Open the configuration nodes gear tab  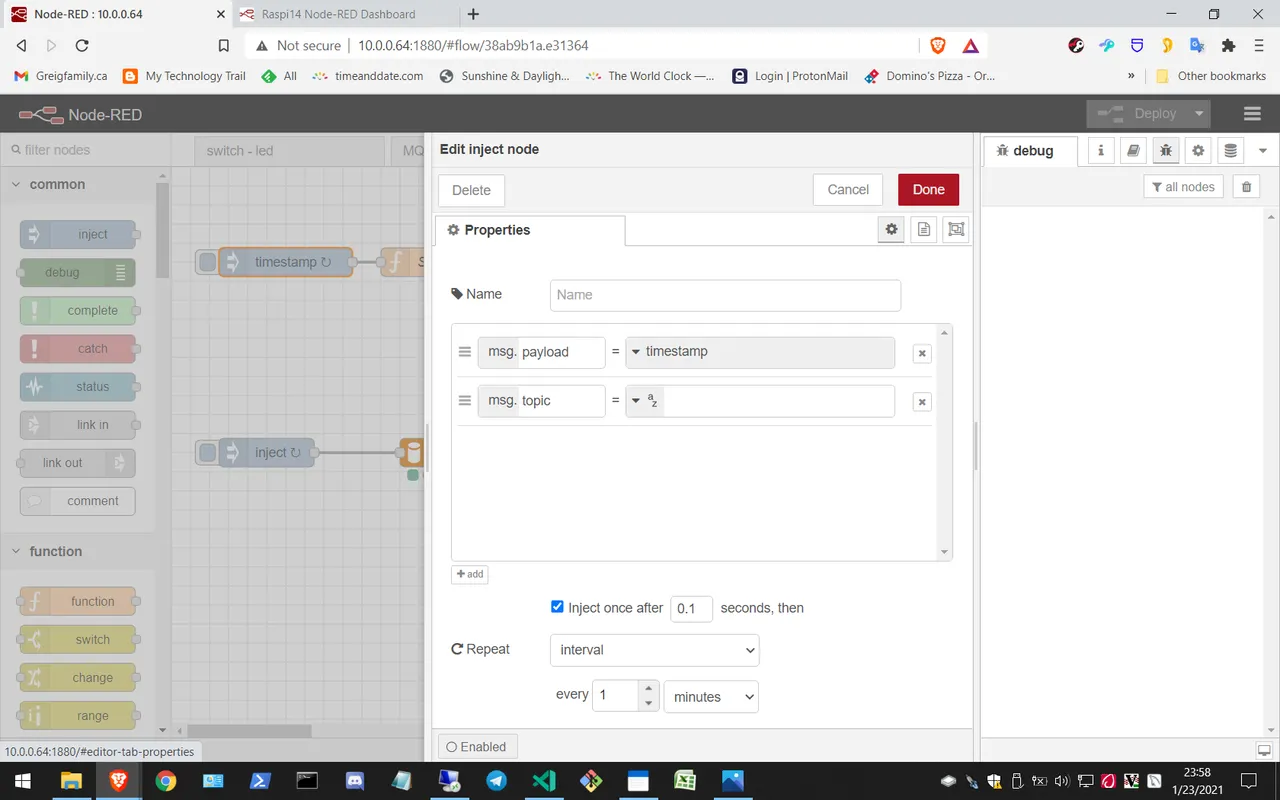(x=1198, y=150)
